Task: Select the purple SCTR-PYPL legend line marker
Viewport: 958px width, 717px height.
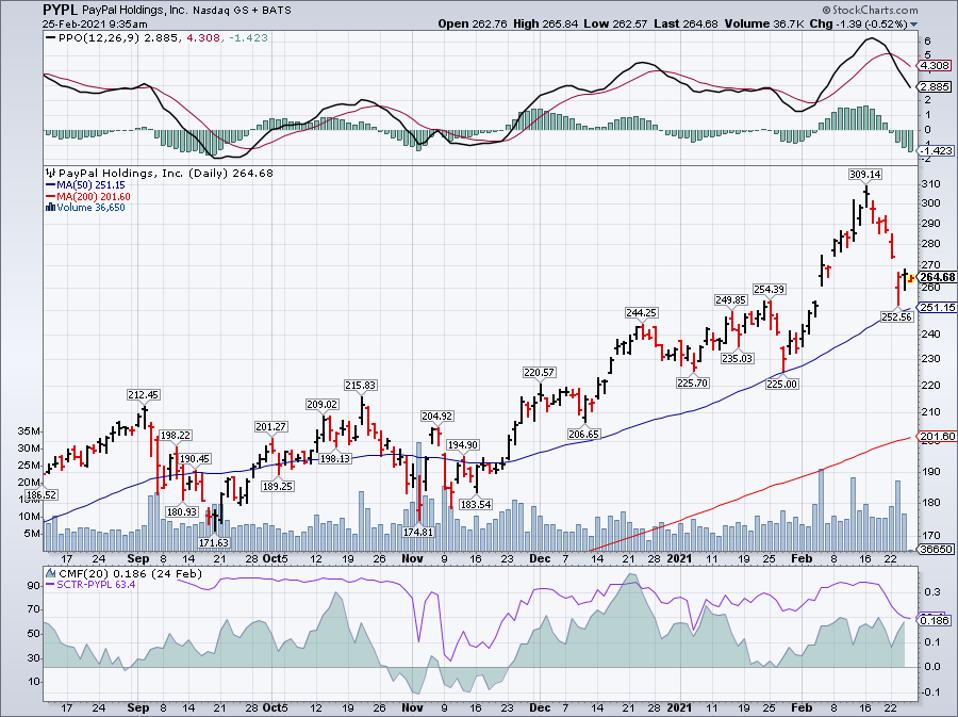Action: 50,584
